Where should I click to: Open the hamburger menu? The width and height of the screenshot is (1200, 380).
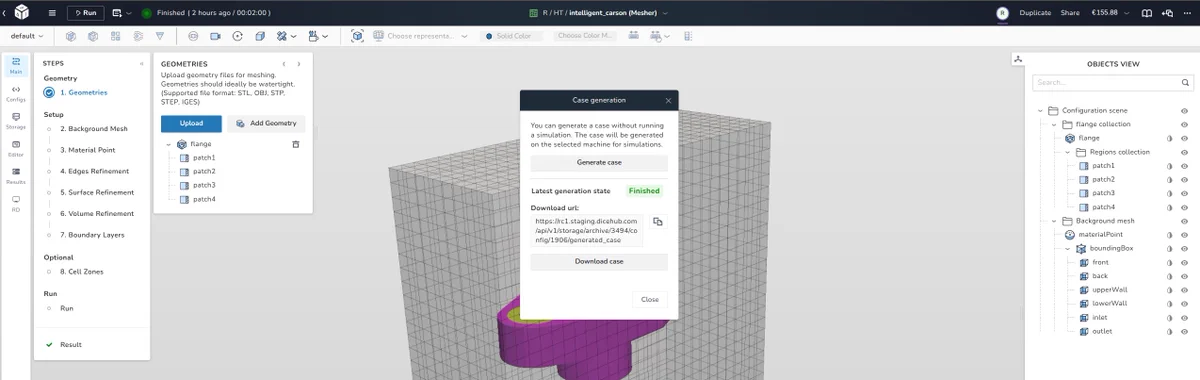(x=52, y=13)
